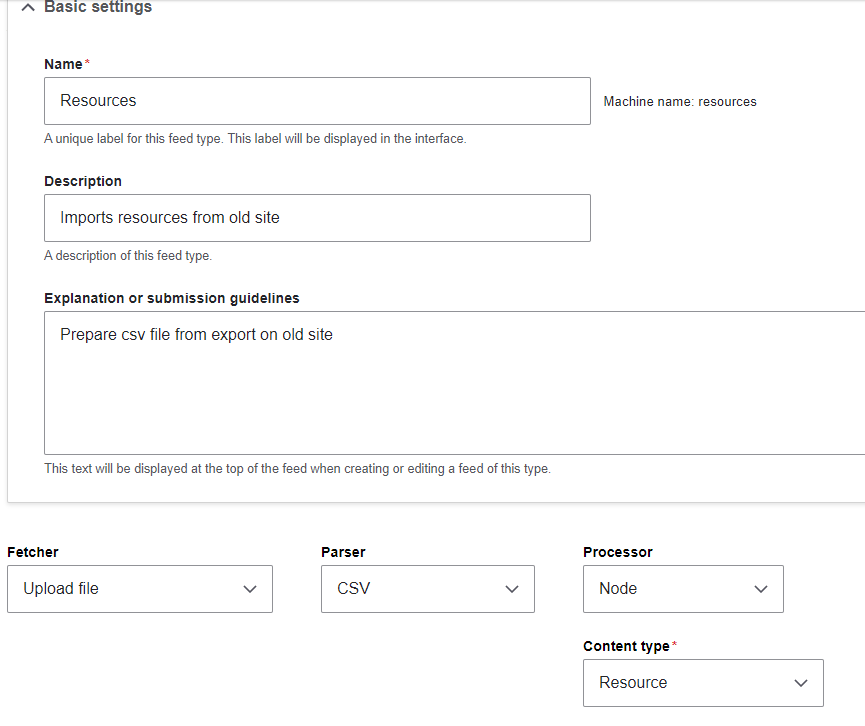Click the Parser dropdown chevron icon
Viewport: 865px width, 726px height.
511,589
